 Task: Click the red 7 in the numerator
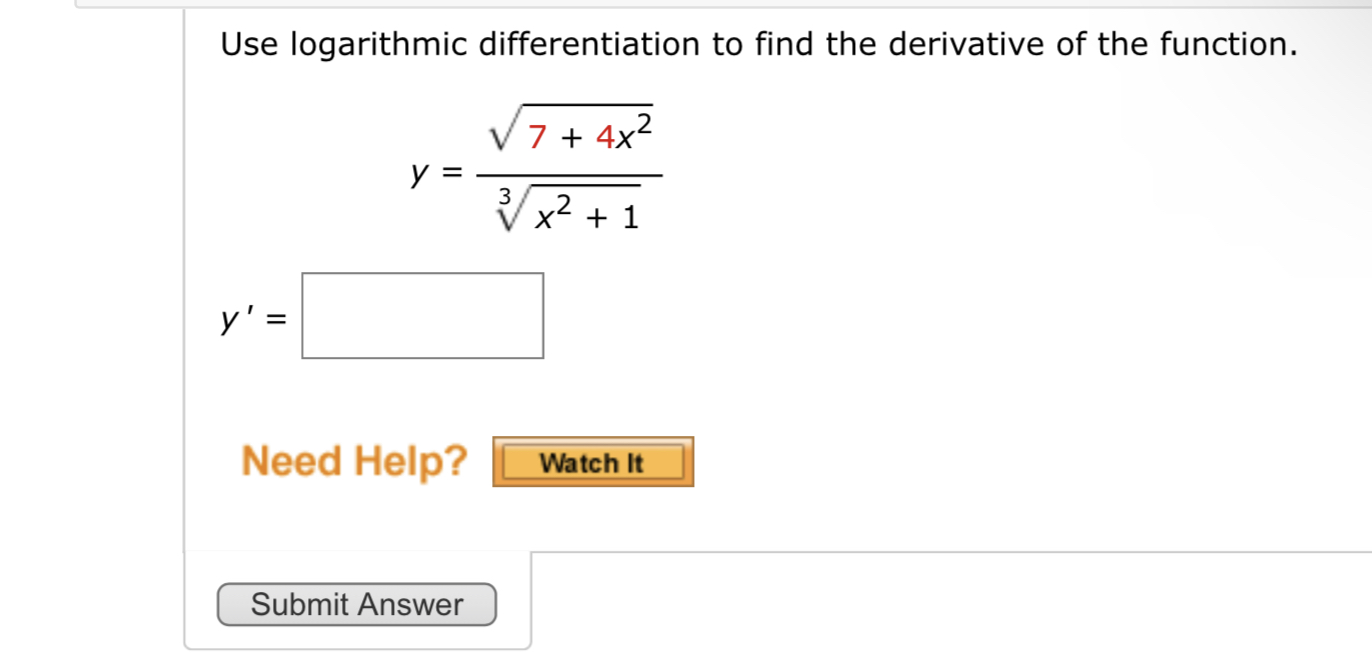537,137
